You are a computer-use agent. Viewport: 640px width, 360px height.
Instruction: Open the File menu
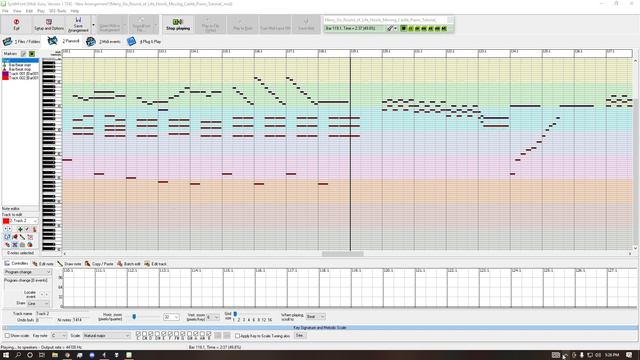click(x=5, y=11)
